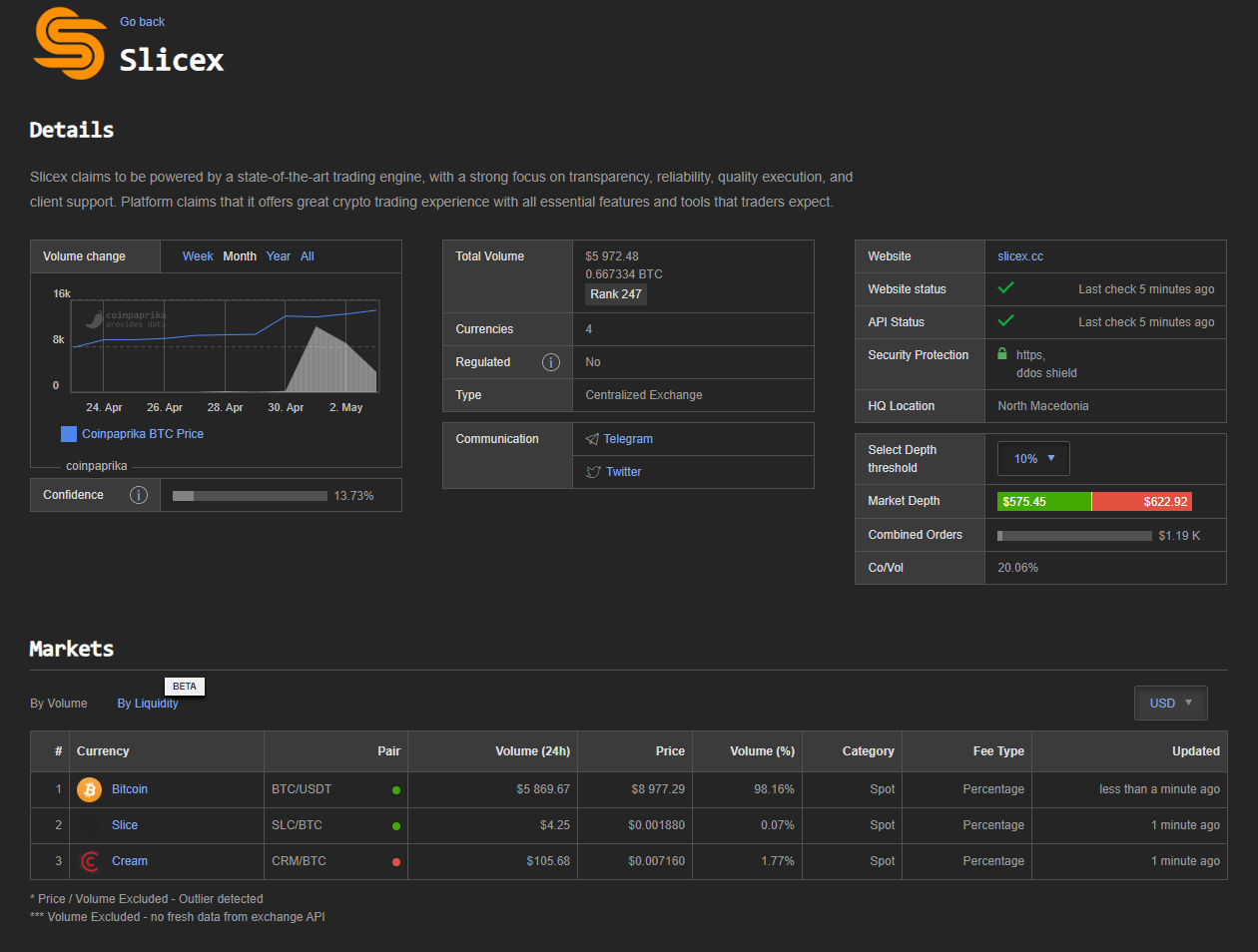Screen dimensions: 1258x952
Task: Toggle Coinpaprika BTC Price legend swatch
Action: coord(69,434)
